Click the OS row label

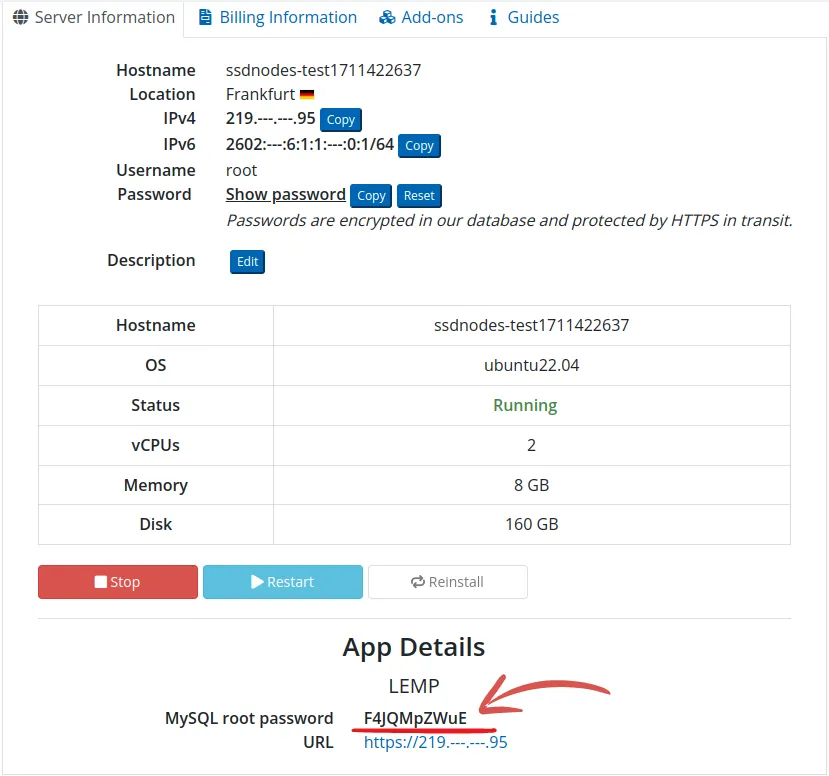point(155,365)
